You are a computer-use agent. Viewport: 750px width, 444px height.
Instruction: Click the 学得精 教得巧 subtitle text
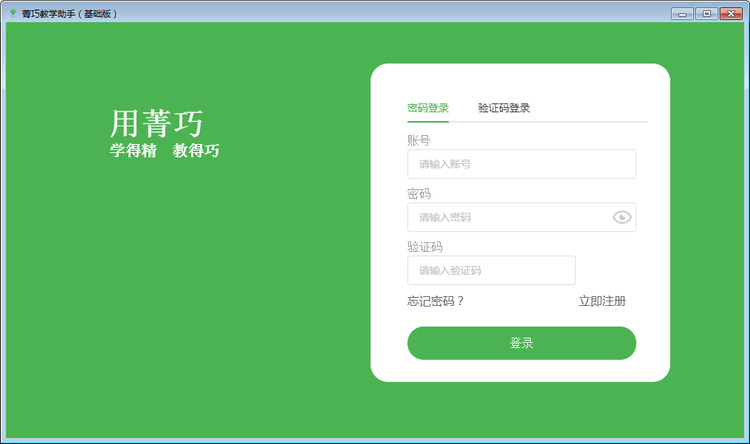tap(164, 150)
